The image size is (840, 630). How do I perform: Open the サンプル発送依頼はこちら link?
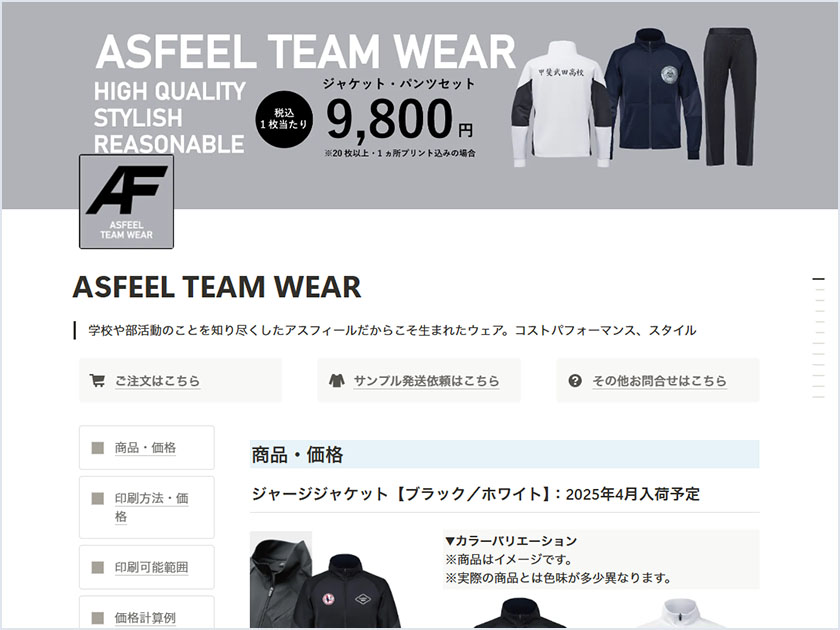tap(426, 381)
